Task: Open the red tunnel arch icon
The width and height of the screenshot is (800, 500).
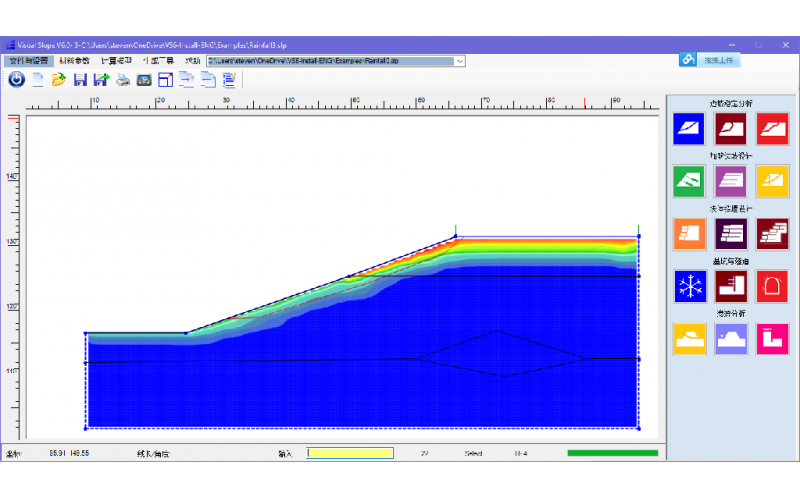Action: click(772, 286)
